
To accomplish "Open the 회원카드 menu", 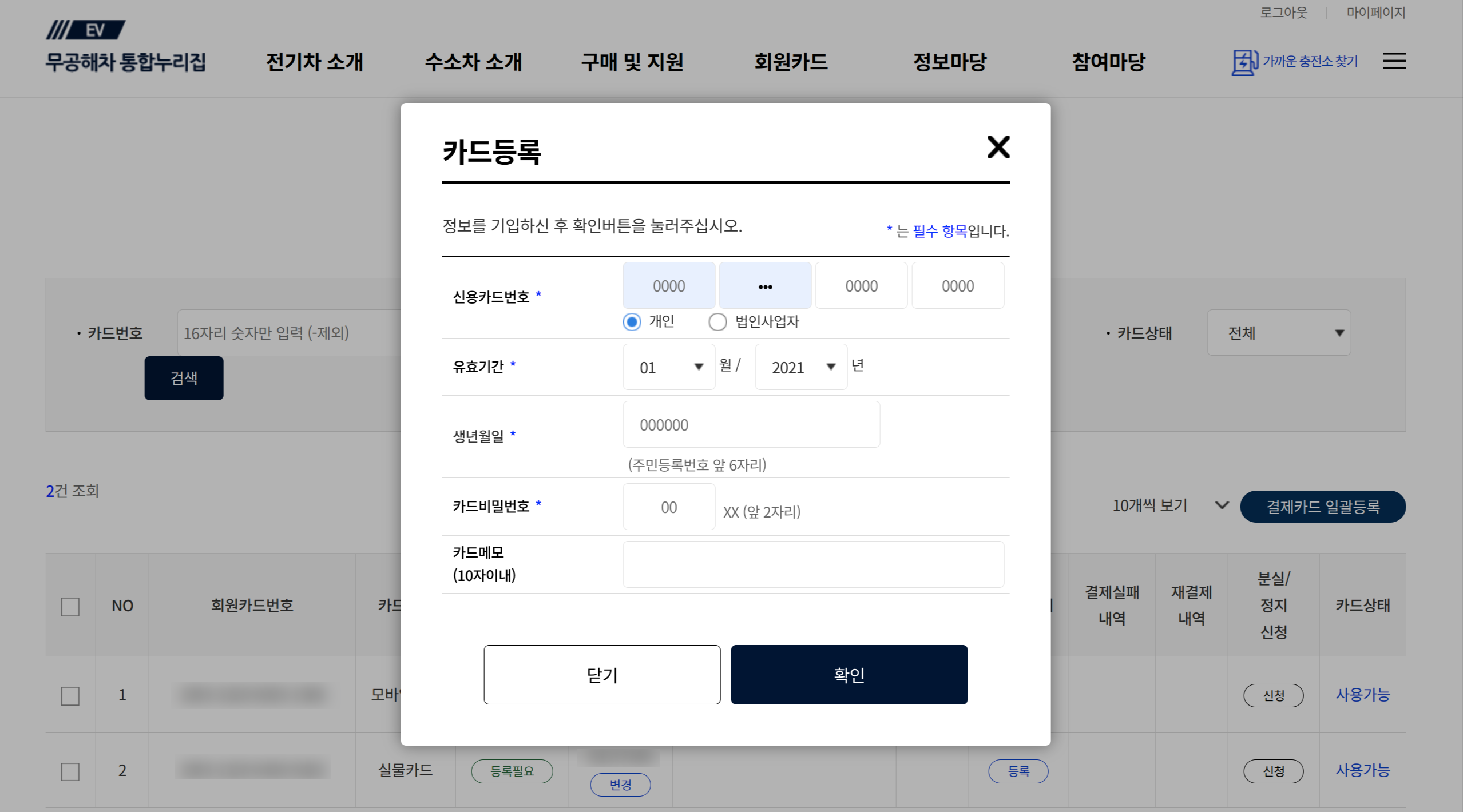I will [x=791, y=62].
